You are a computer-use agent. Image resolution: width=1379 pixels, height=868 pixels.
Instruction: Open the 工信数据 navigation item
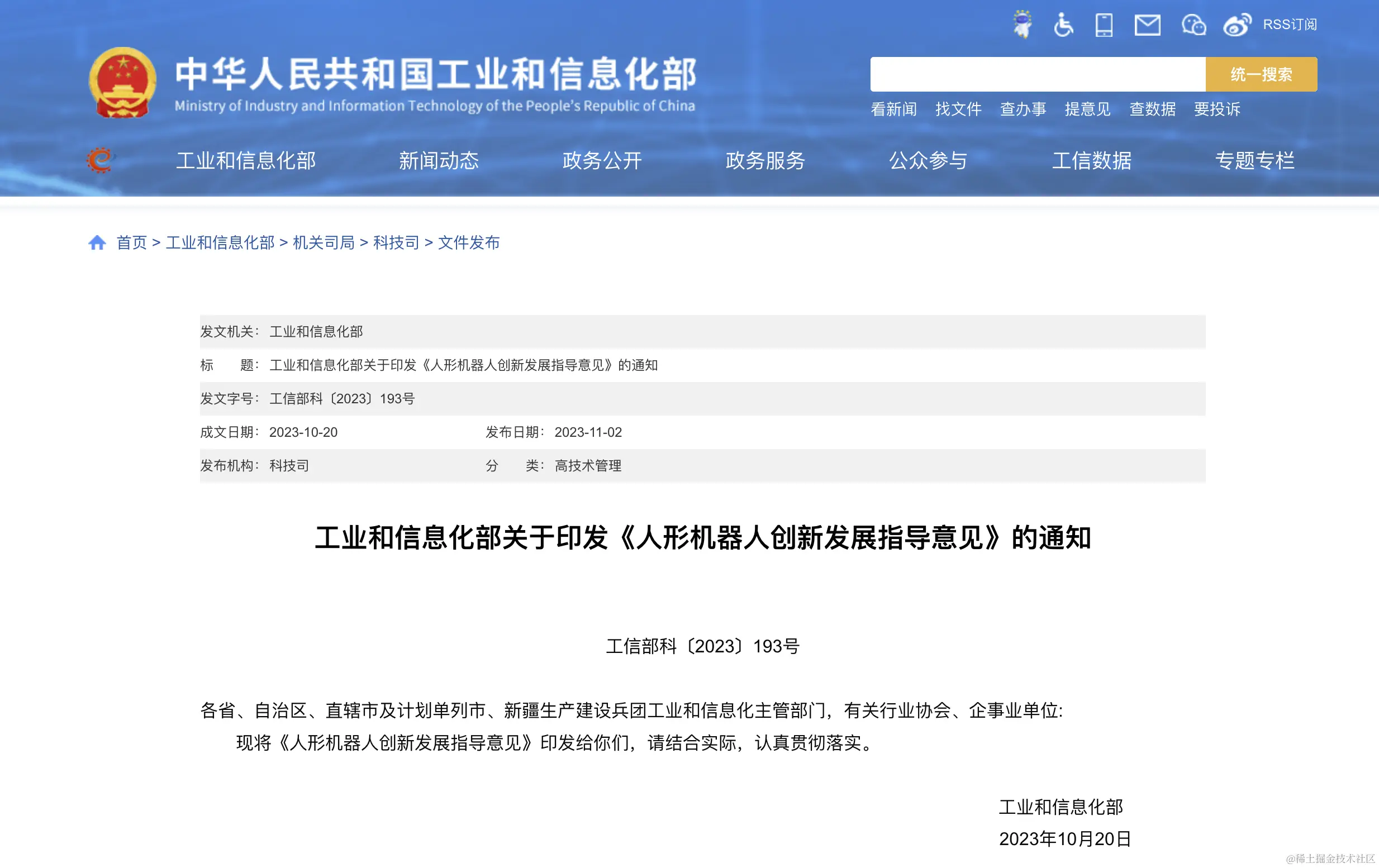1091,160
